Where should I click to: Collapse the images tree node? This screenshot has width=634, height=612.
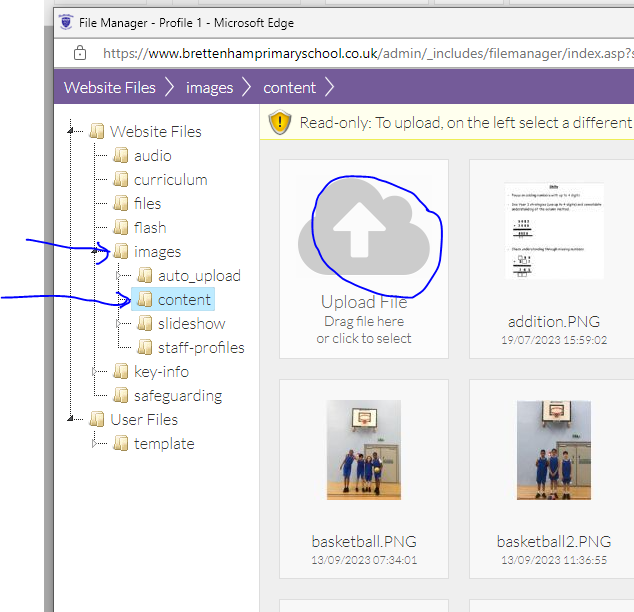[94, 251]
